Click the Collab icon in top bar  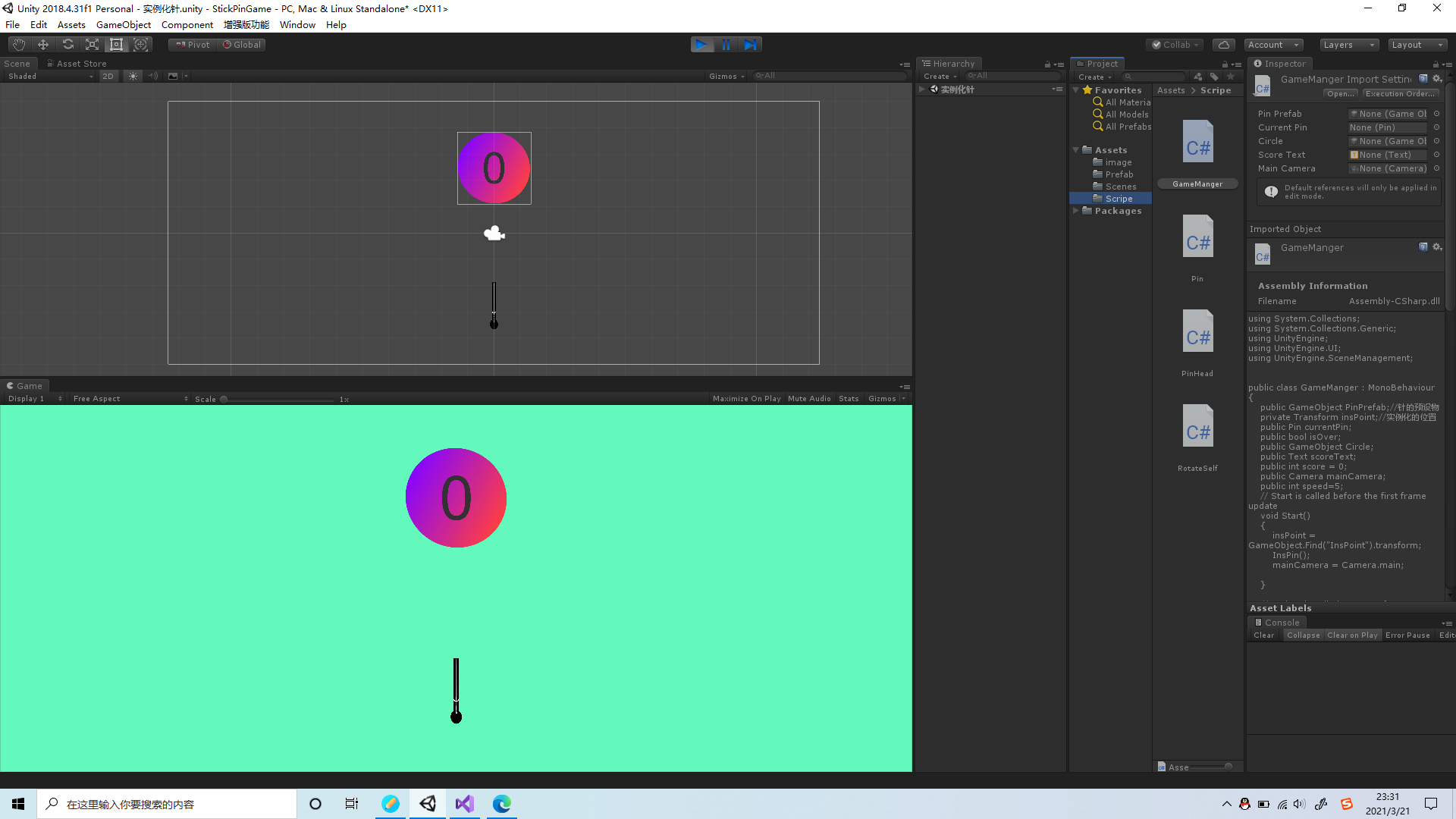pos(1176,44)
